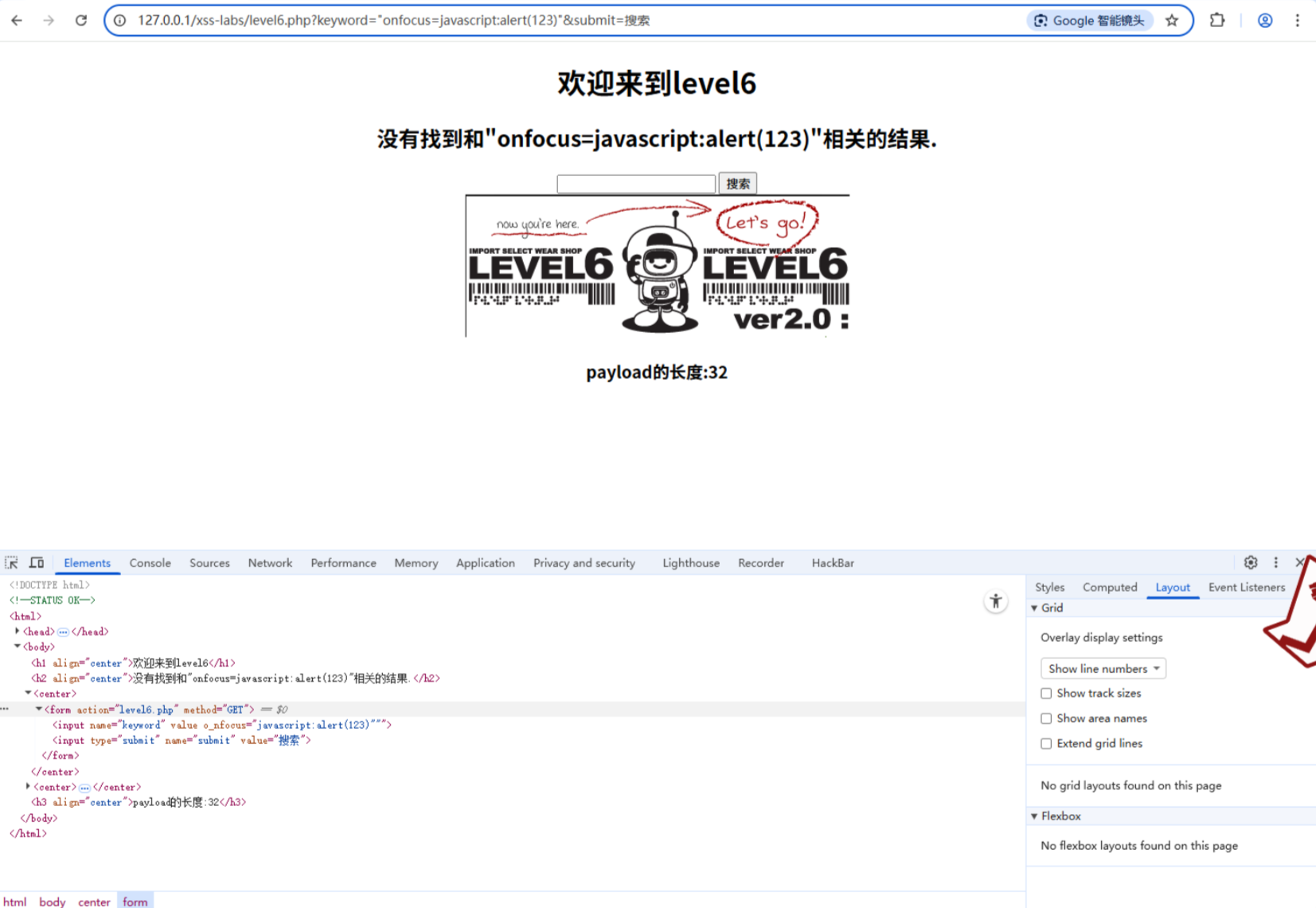The height and width of the screenshot is (908, 1316).
Task: Select the Inspect element tool in DevTools
Action: pos(11,562)
